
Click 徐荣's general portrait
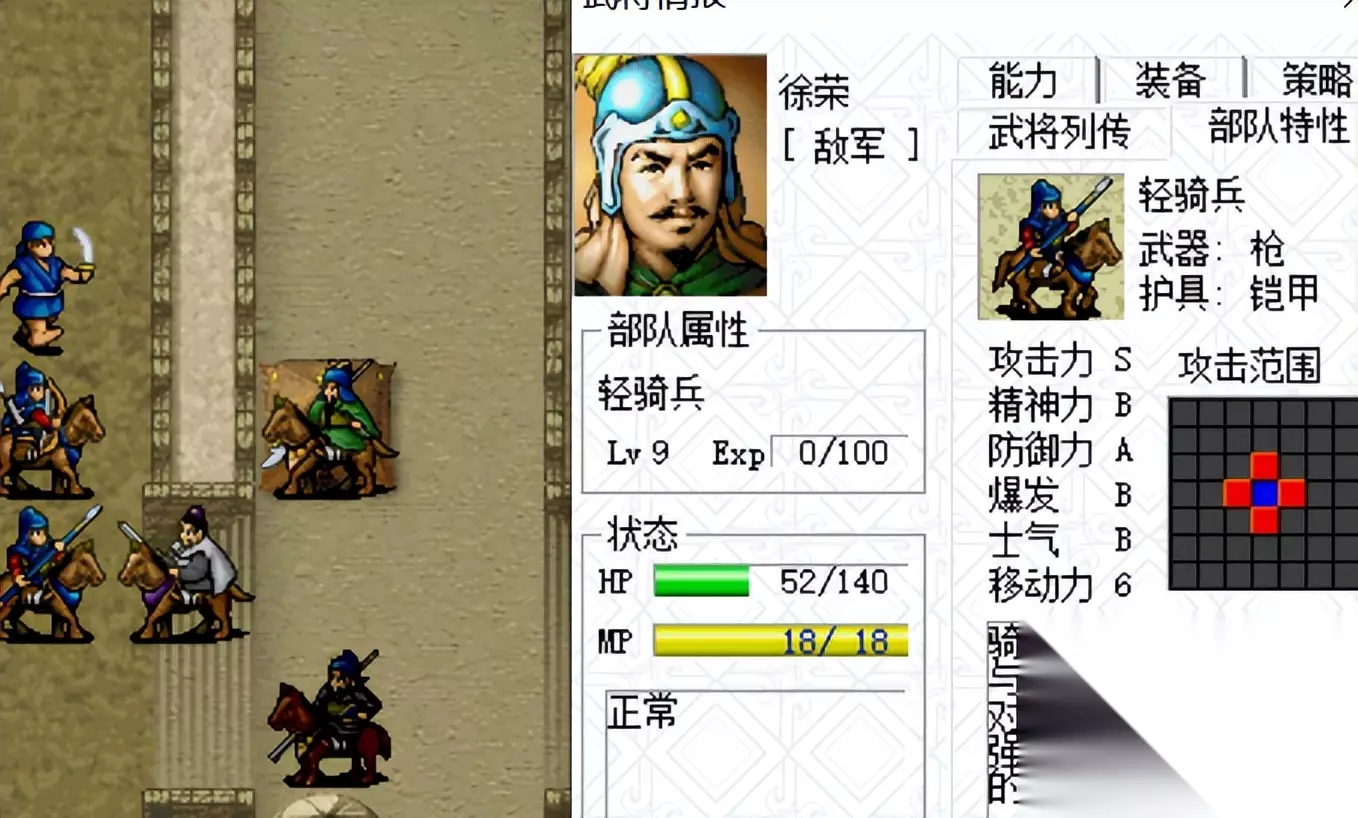(670, 175)
